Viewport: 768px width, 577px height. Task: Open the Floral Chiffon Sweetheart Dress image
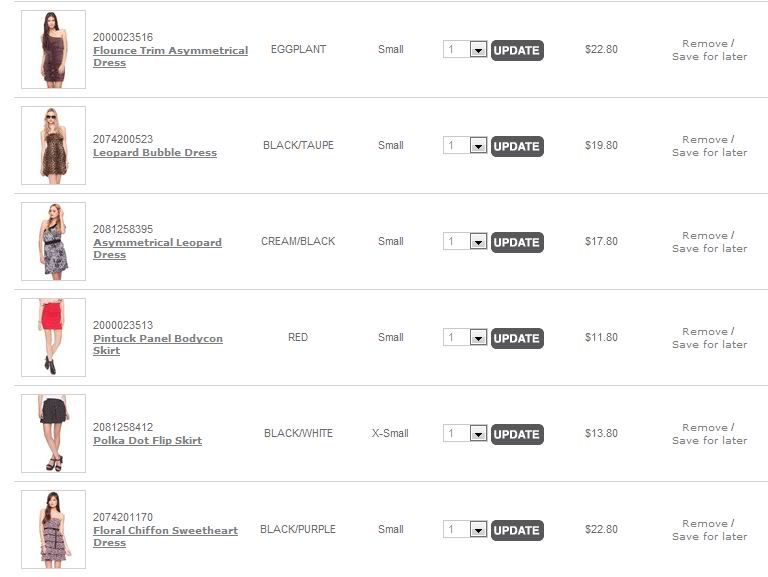(53, 529)
